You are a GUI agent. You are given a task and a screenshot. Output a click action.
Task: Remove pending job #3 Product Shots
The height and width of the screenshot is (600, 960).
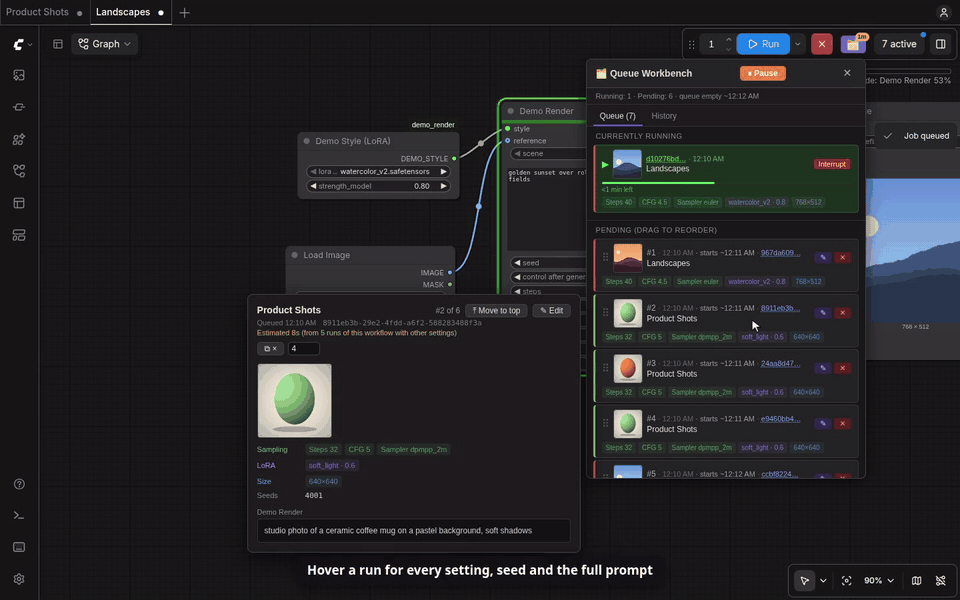[x=842, y=368]
